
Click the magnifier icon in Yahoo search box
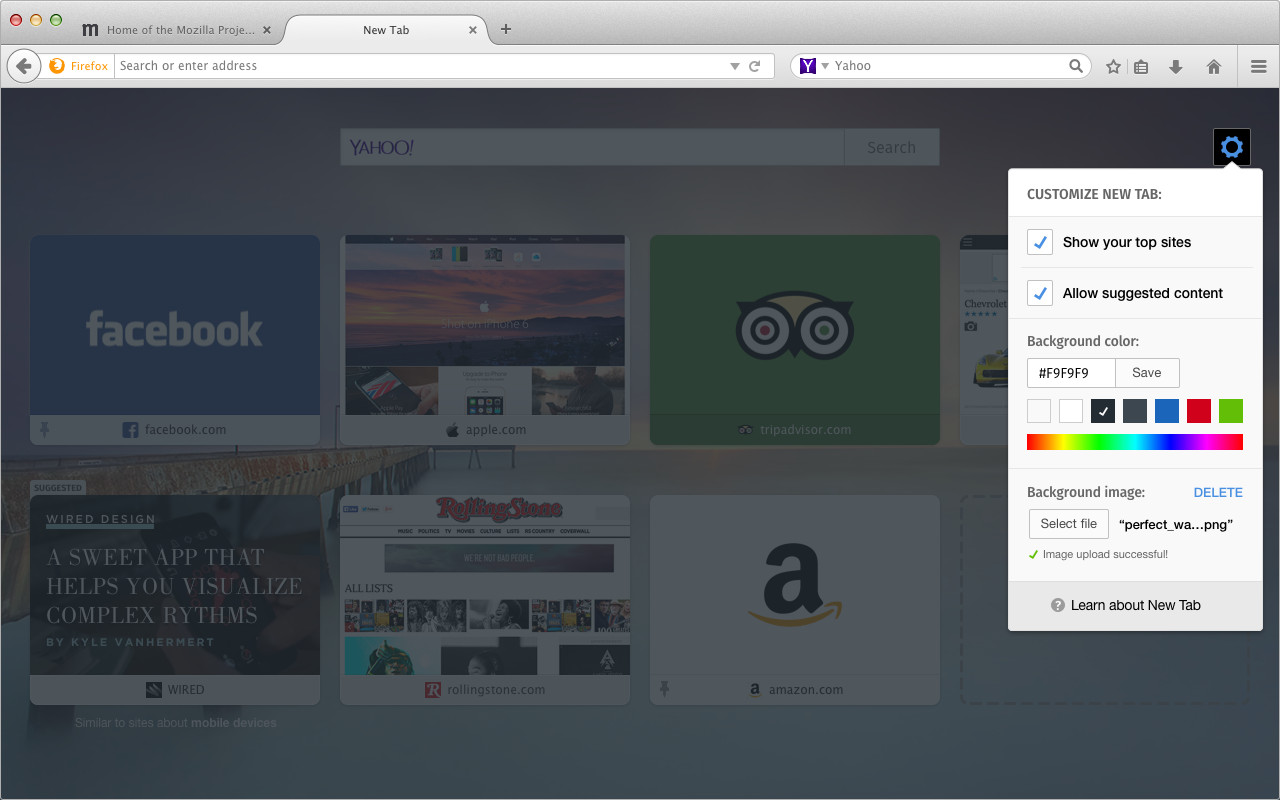tap(1076, 66)
